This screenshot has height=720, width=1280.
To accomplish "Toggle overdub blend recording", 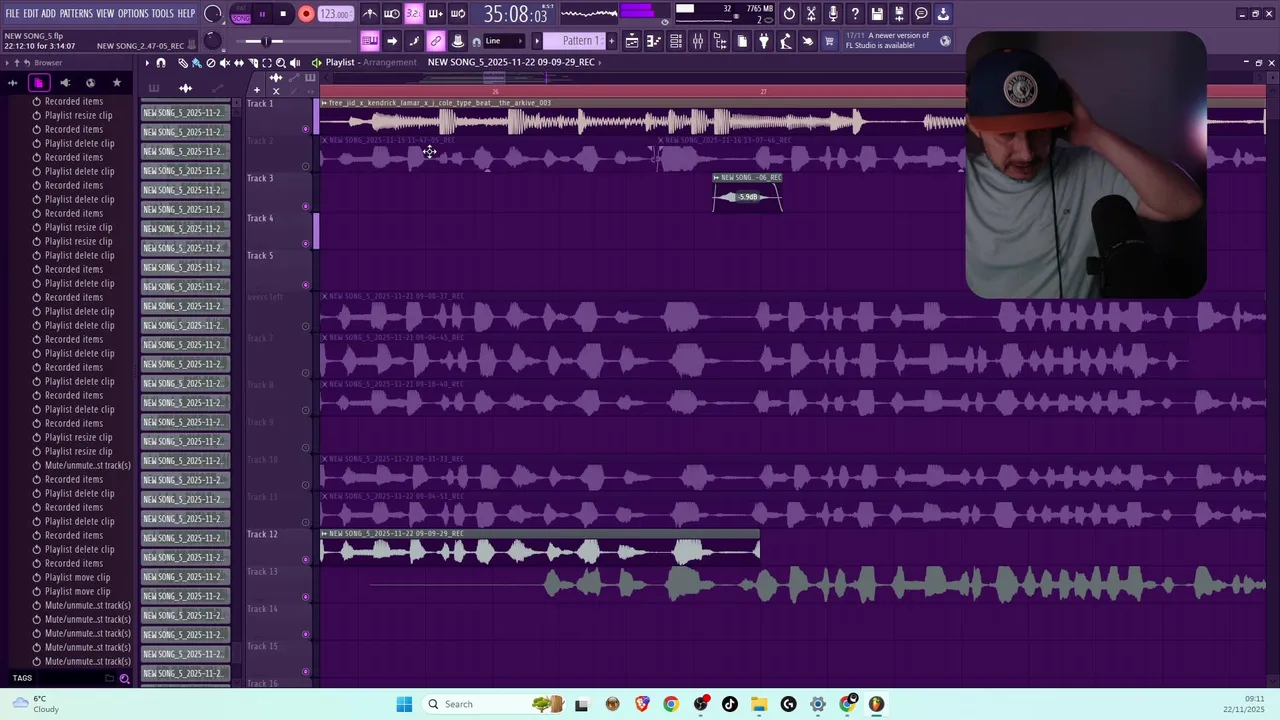I will 436,13.
